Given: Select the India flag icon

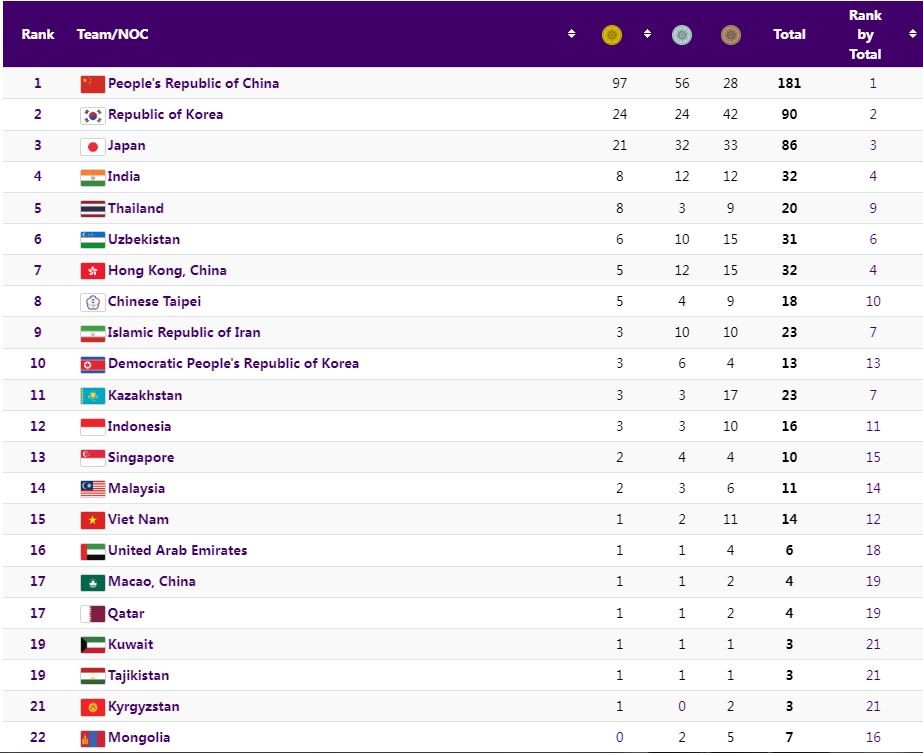Looking at the screenshot, I should [92, 177].
